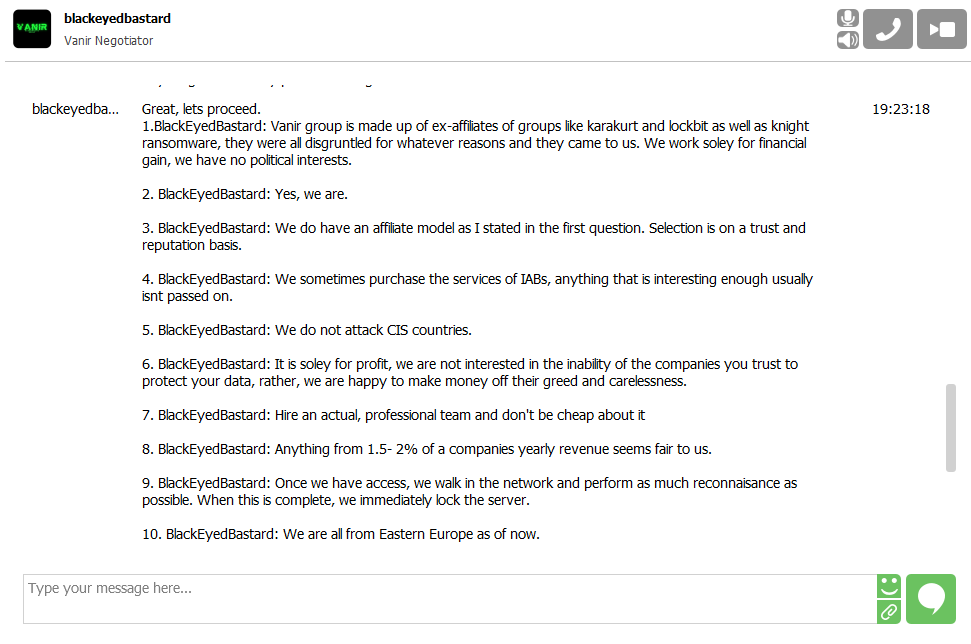971x644 pixels.
Task: Click the Vanir Negotiator status text
Action: pyautogui.click(x=109, y=41)
